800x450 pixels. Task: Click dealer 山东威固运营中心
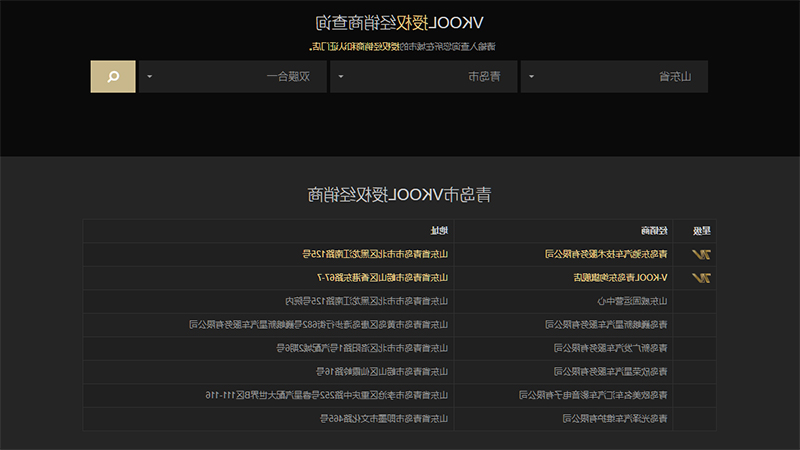pyautogui.click(x=633, y=301)
